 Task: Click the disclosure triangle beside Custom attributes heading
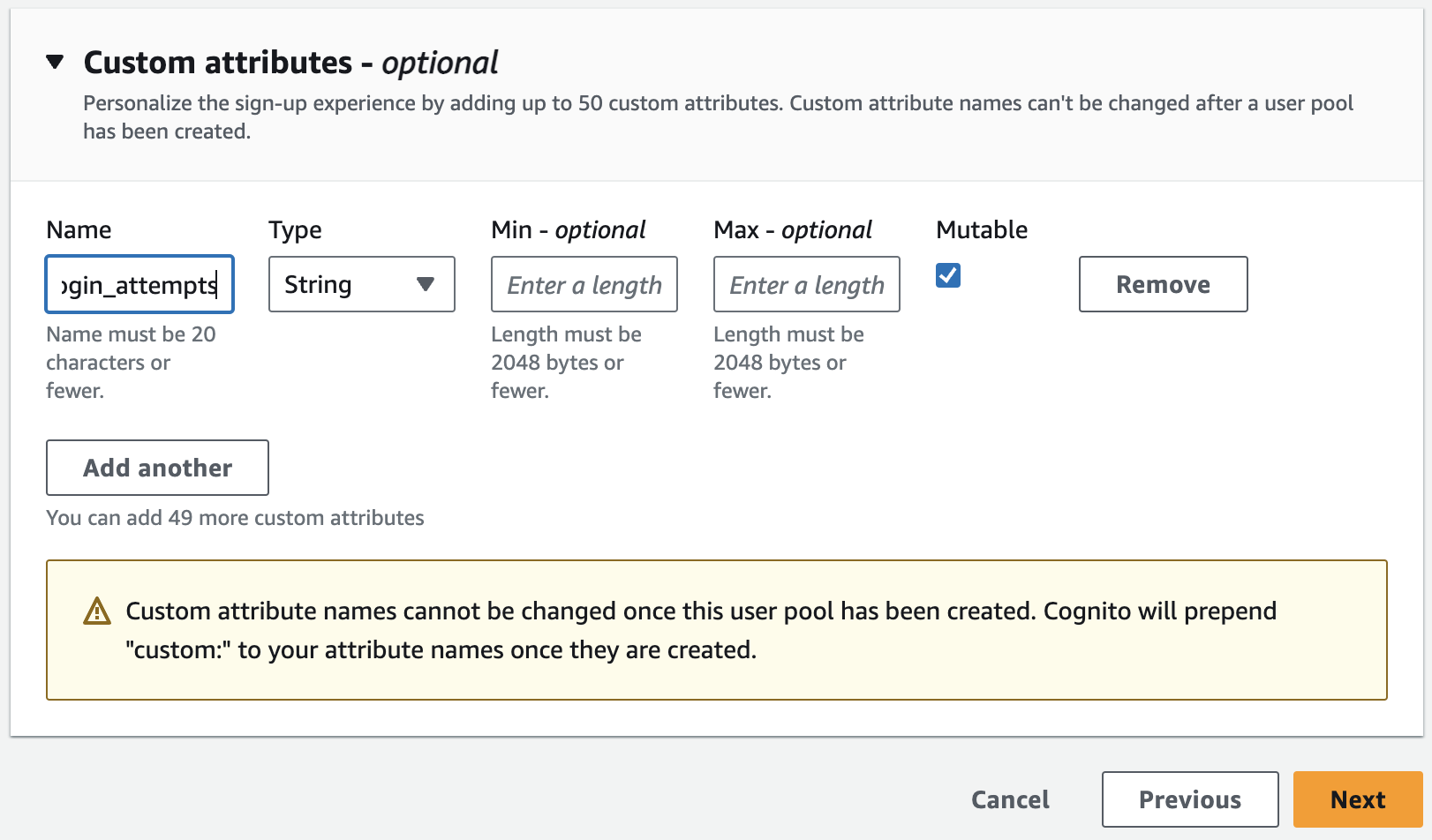[x=55, y=62]
